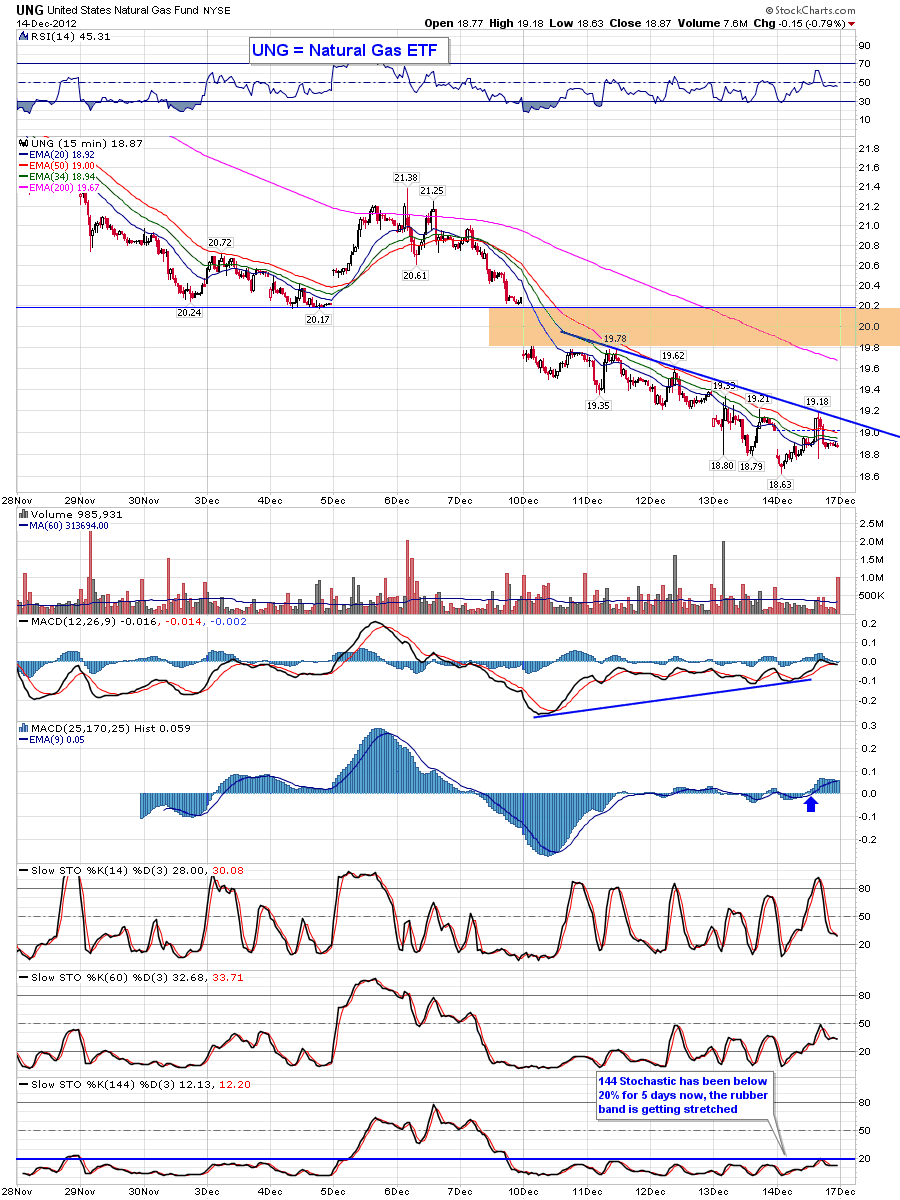Click the '500K' volume axis label

[x=871, y=596]
